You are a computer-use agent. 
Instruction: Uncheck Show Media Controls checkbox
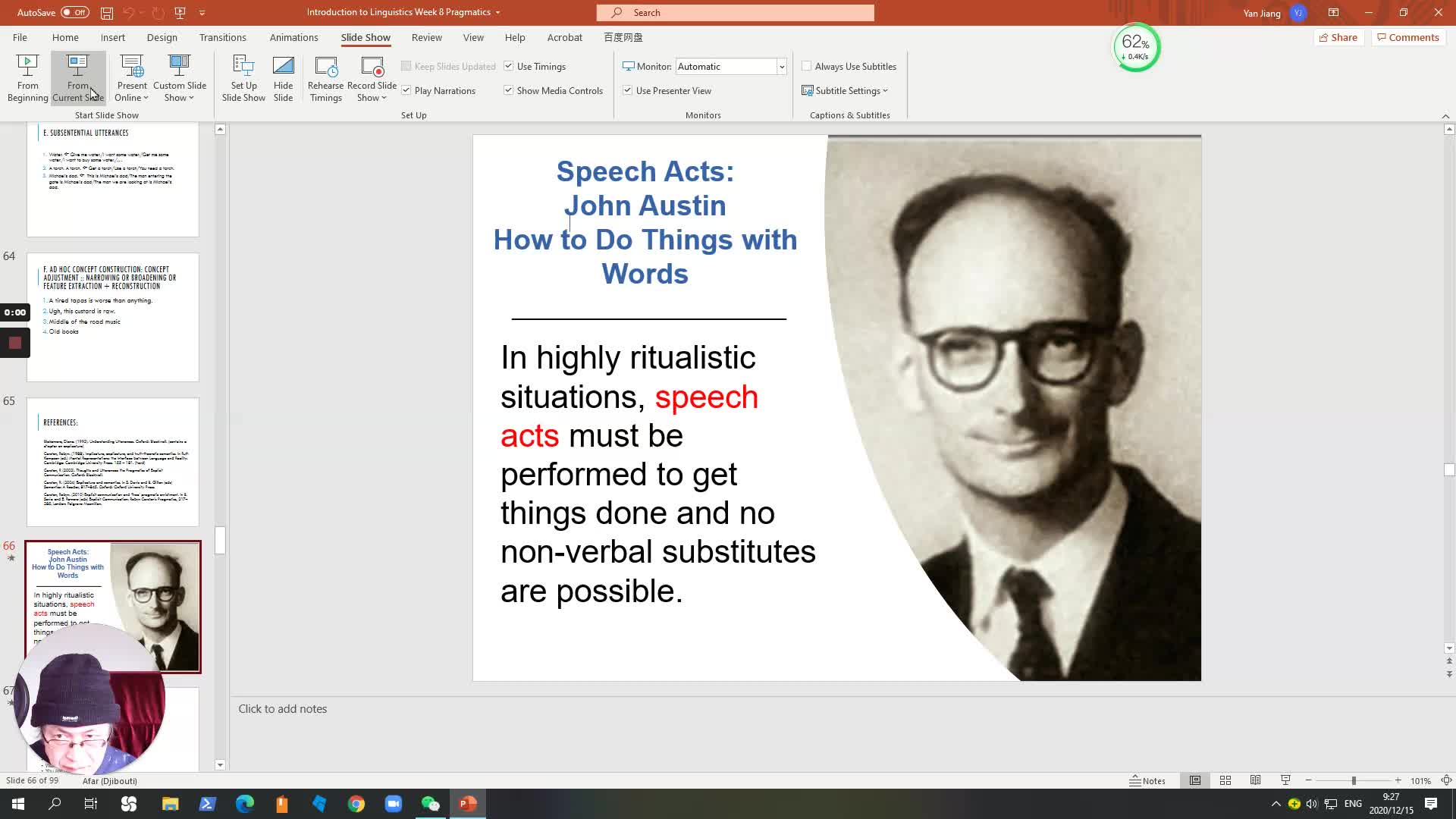509,90
